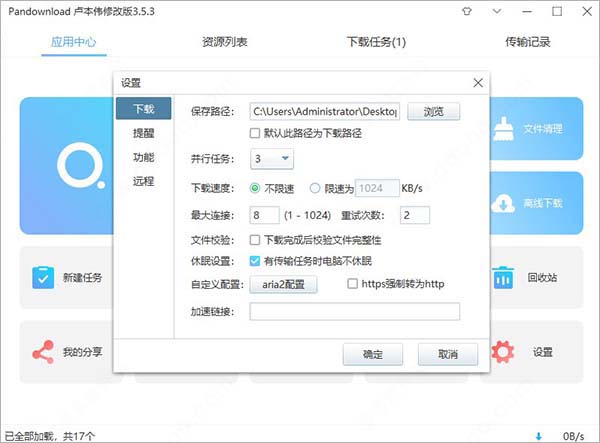
Task: Select 远程 settings category
Action: point(143,181)
